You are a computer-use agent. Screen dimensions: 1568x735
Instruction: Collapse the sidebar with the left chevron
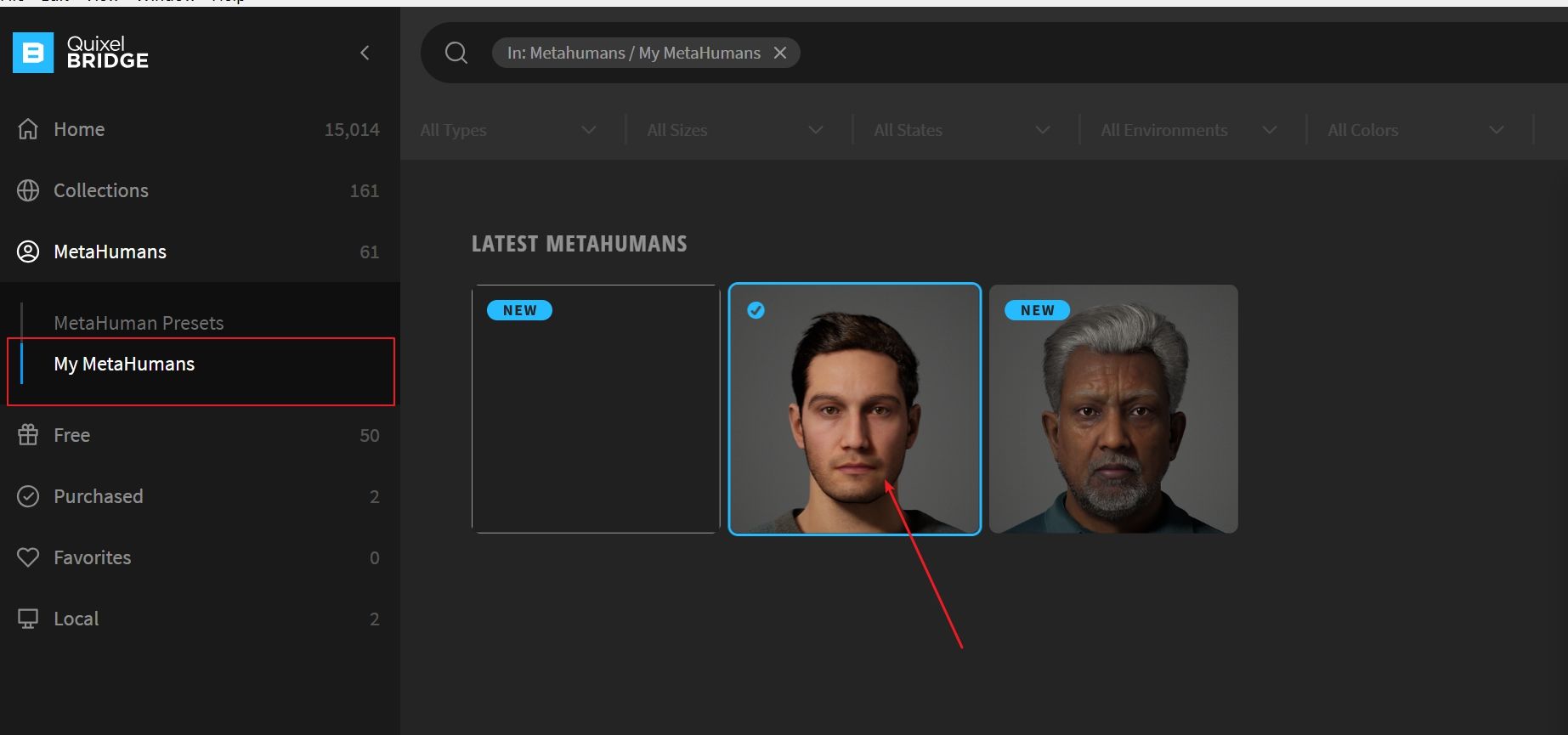point(365,53)
